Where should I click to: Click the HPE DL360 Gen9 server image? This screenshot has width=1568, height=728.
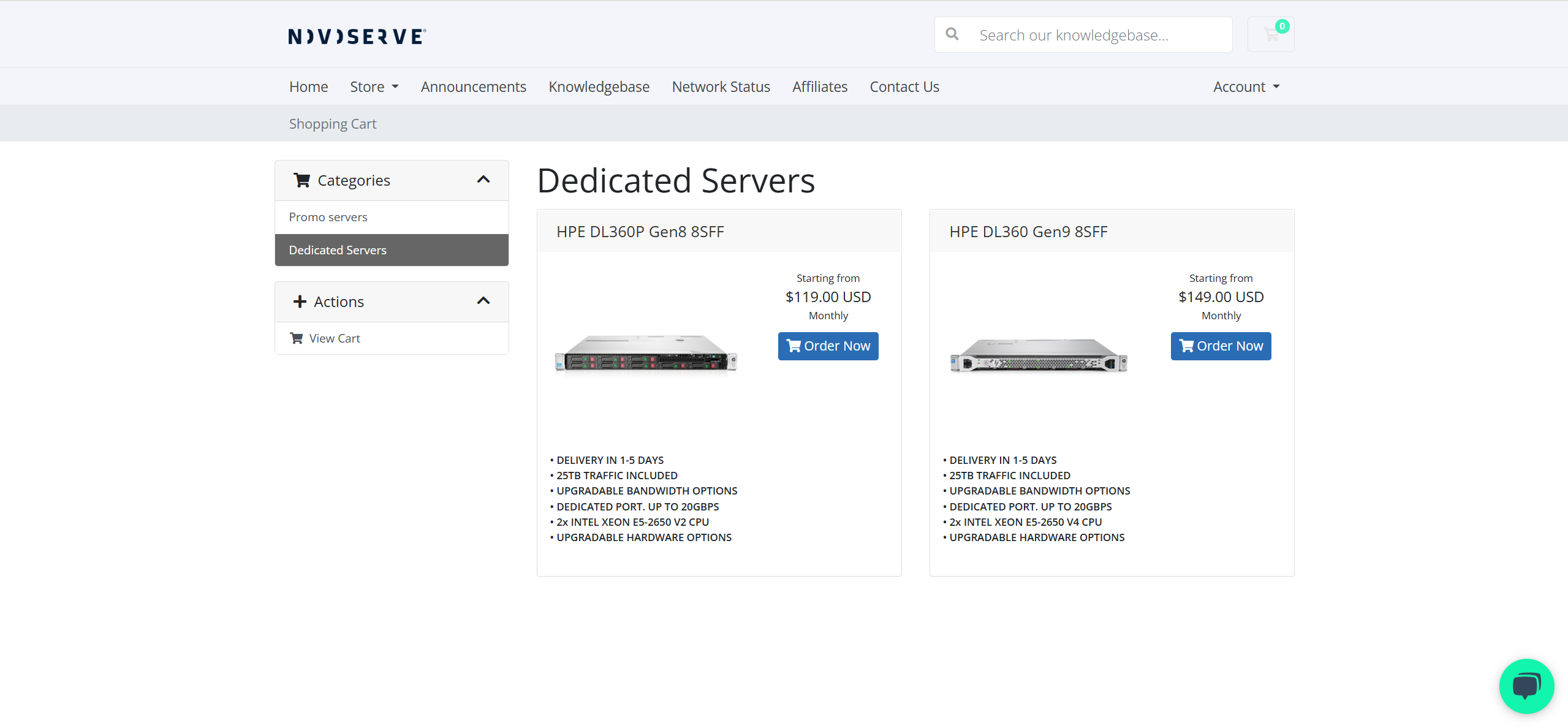coord(1039,355)
